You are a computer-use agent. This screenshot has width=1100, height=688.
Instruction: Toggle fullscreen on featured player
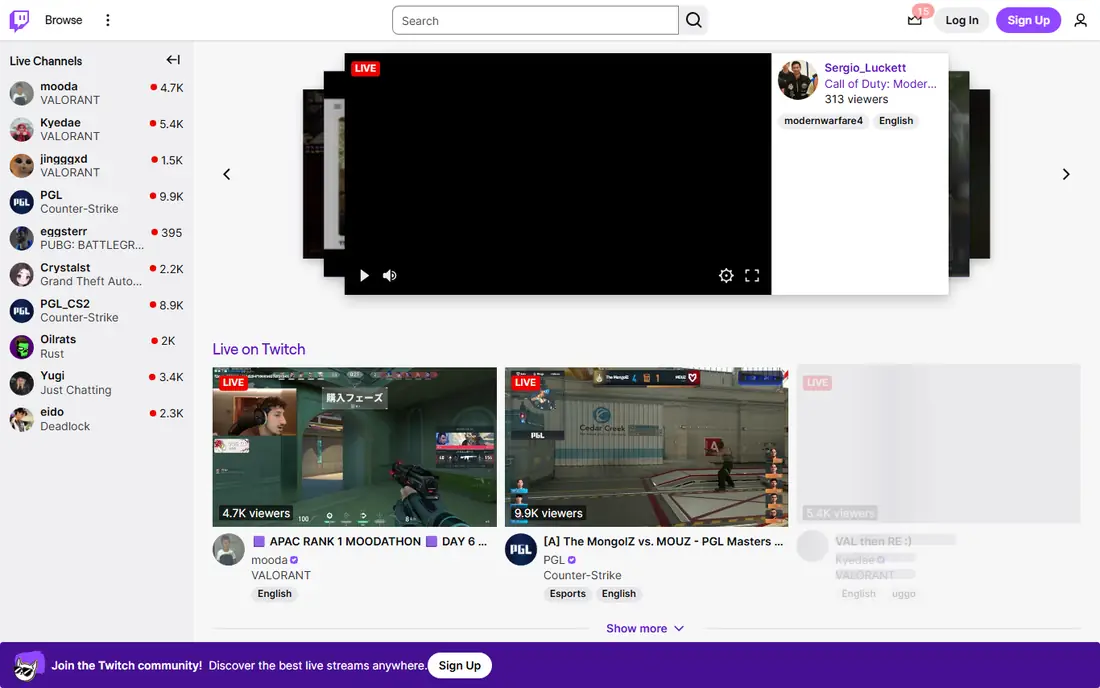pos(752,276)
